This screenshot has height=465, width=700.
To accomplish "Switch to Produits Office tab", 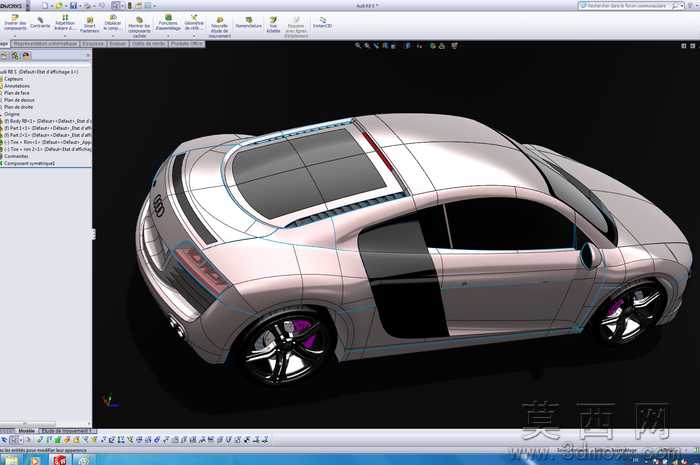I will (x=187, y=44).
